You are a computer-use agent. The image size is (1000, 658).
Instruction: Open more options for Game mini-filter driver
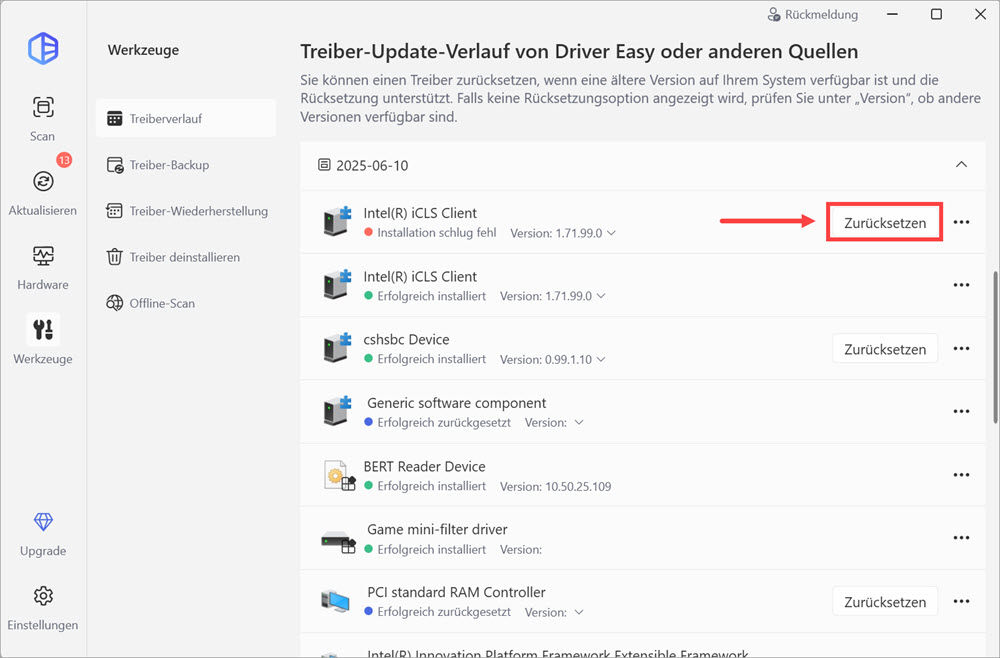point(961,537)
